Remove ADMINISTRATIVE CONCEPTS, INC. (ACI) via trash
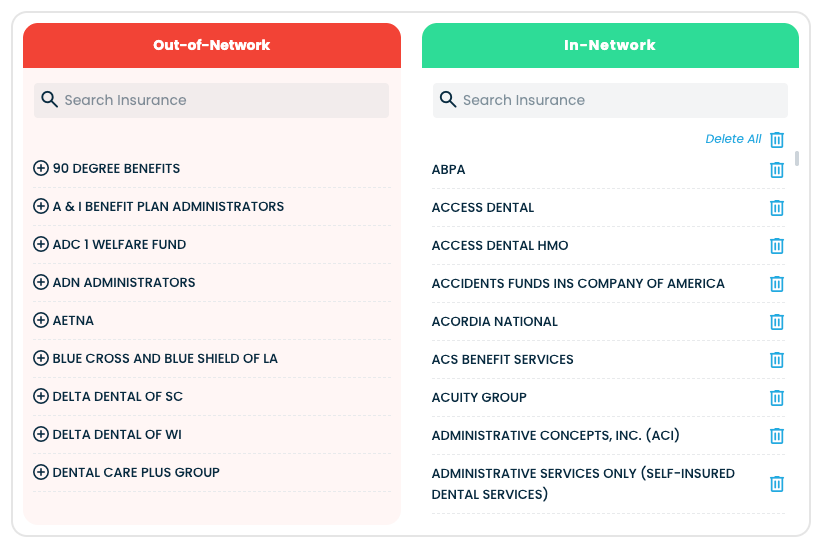 pos(777,436)
